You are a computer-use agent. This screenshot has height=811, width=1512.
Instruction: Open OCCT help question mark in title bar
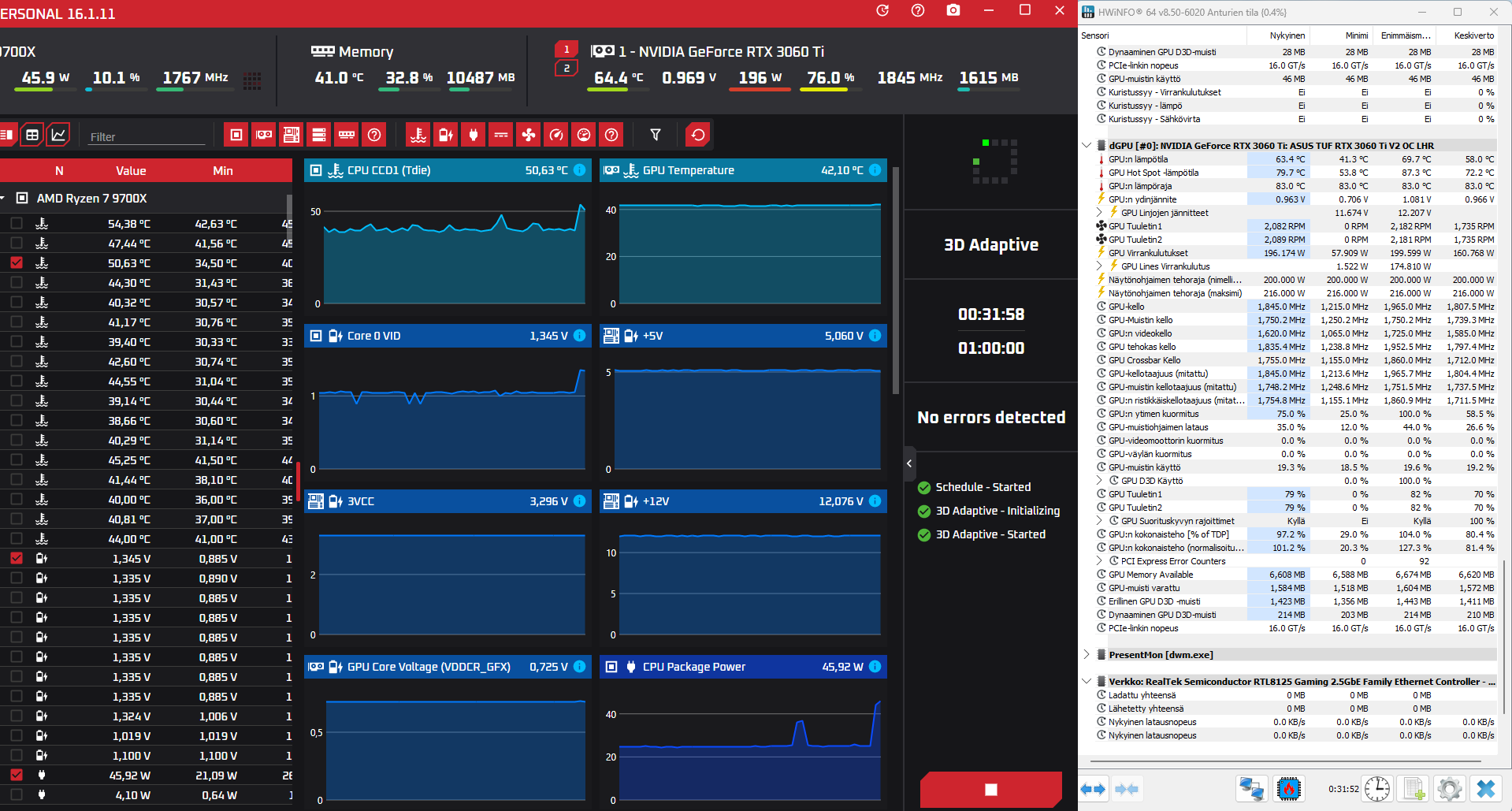pos(918,10)
